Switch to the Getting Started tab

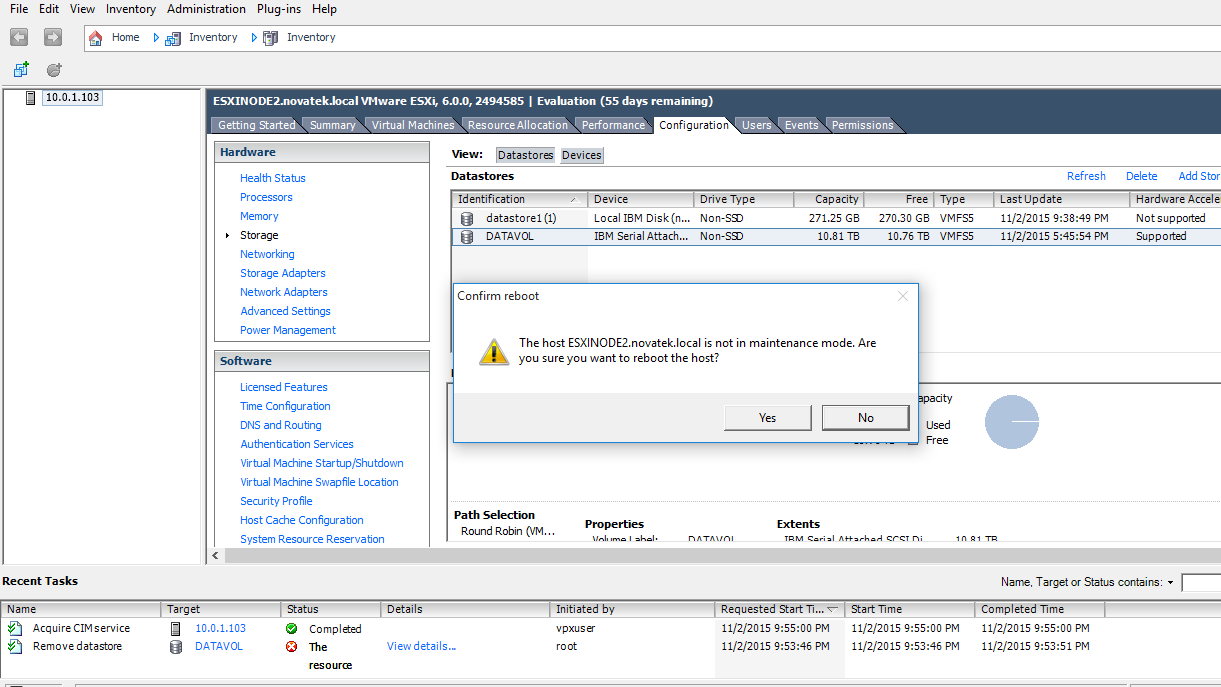click(256, 125)
